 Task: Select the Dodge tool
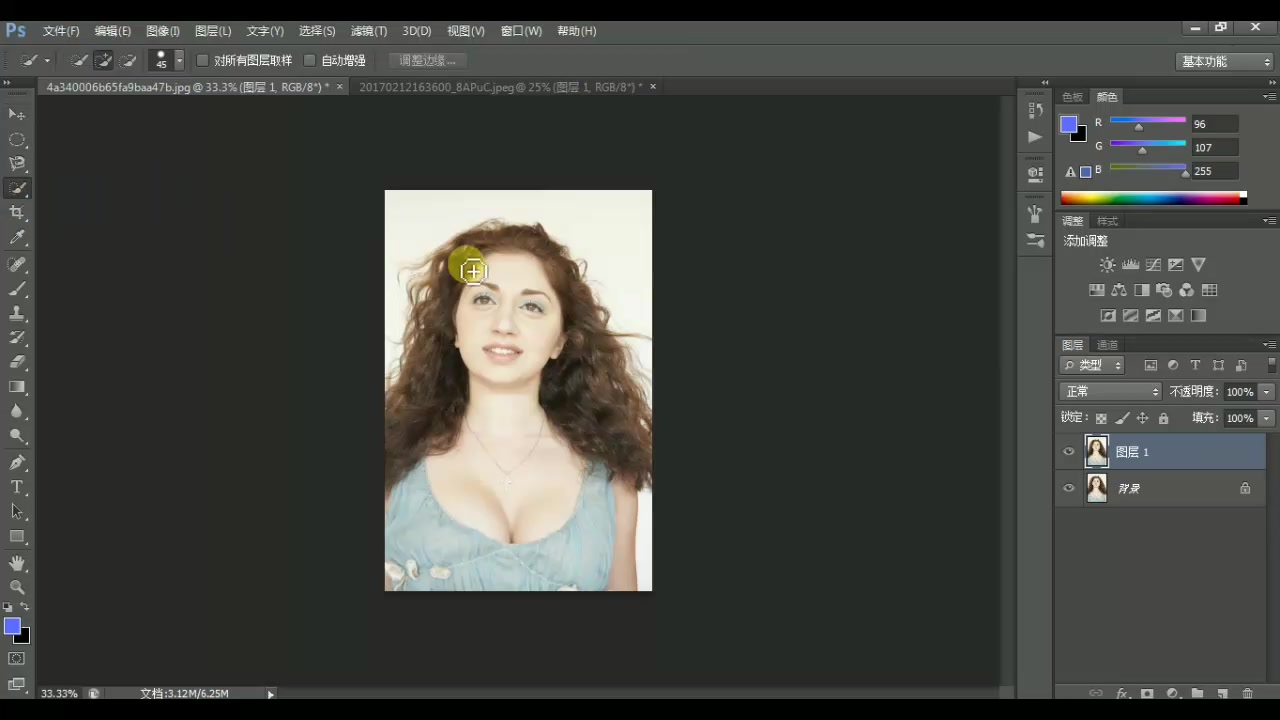[17, 436]
